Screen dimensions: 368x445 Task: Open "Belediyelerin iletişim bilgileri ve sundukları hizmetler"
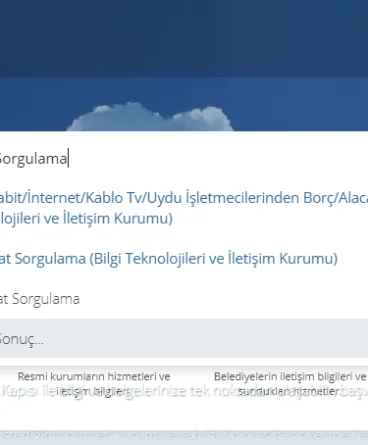click(290, 383)
